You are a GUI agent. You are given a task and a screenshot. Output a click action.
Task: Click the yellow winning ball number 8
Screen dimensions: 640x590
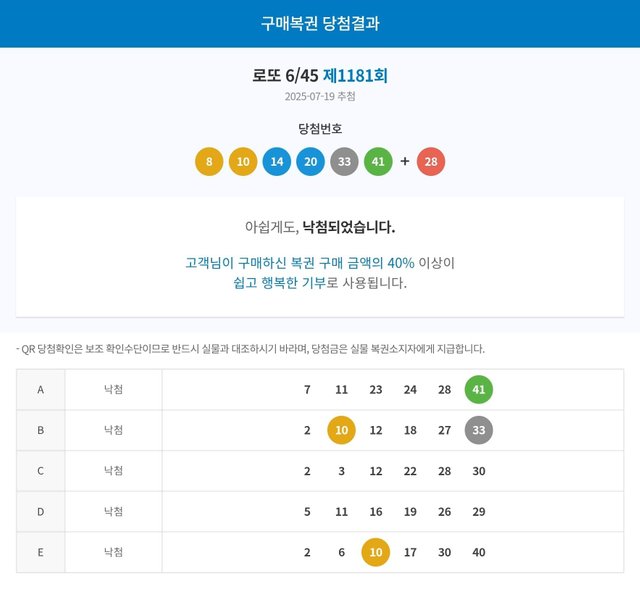pyautogui.click(x=209, y=162)
